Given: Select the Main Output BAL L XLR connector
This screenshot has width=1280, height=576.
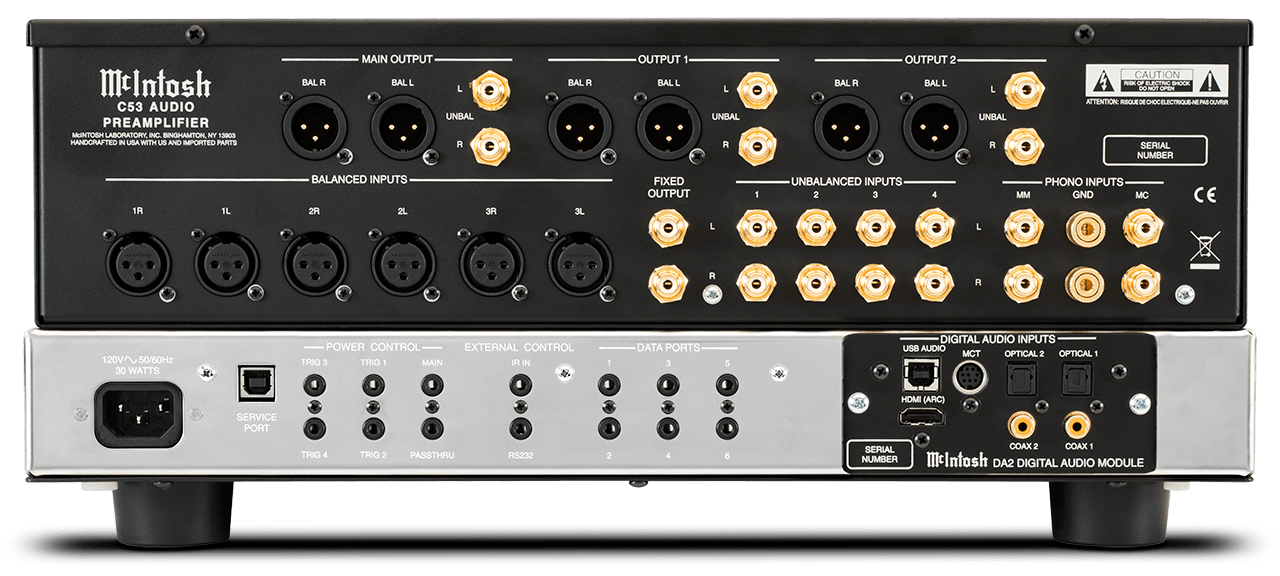Looking at the screenshot, I should [402, 129].
